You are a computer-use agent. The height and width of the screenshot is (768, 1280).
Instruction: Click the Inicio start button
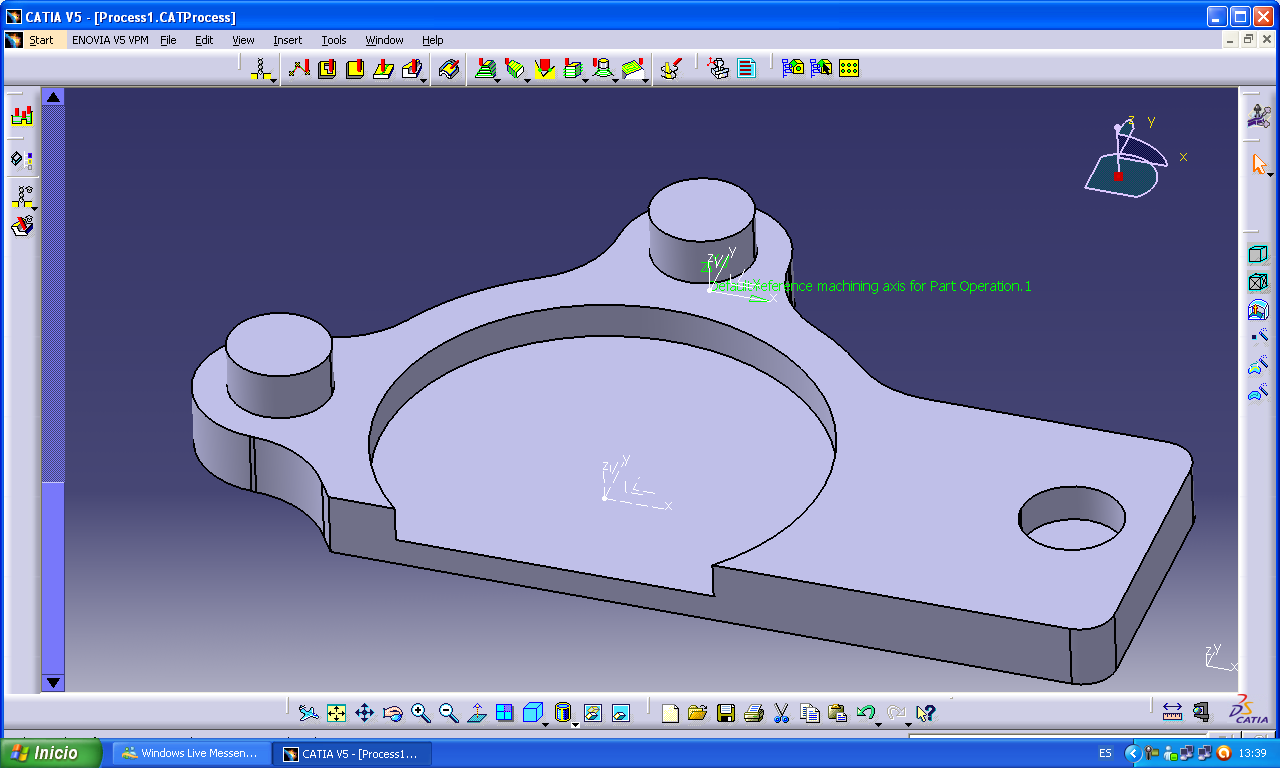(52, 753)
